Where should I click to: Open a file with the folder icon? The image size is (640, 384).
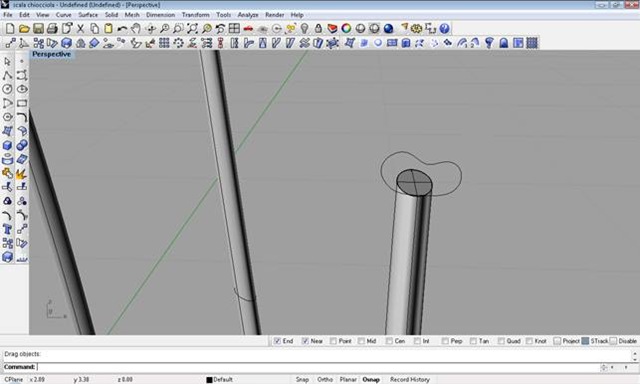coord(24,28)
